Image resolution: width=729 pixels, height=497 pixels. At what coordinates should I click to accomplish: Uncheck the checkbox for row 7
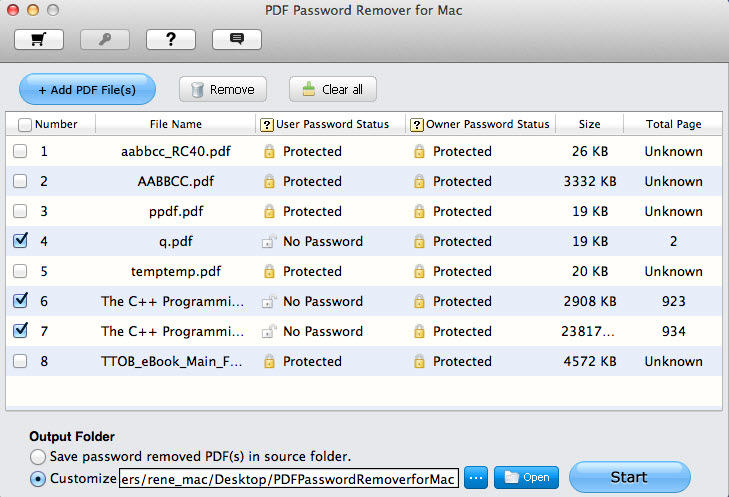pos(20,331)
